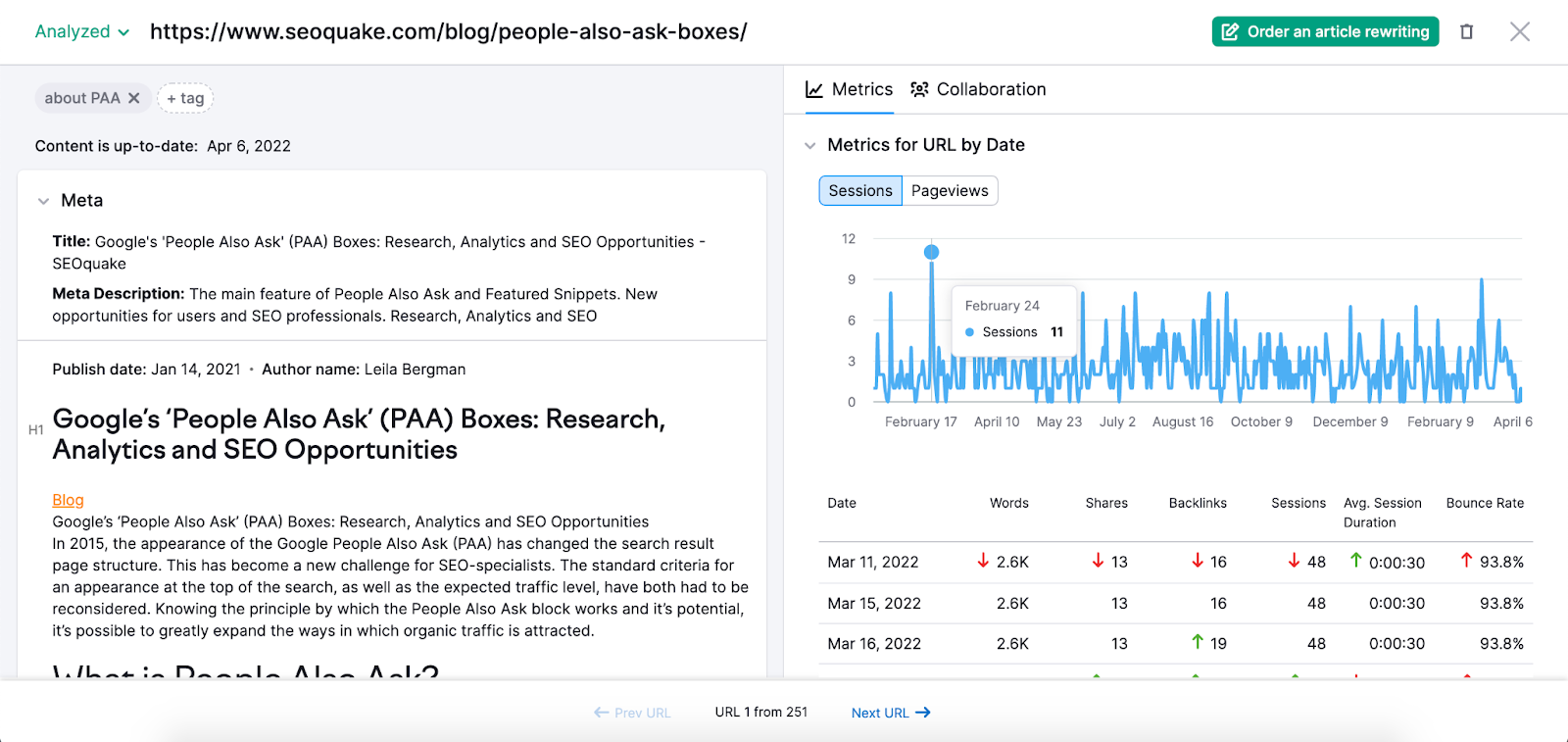This screenshot has width=1568, height=742.
Task: Delete article using the trash icon
Action: pos(1466,31)
